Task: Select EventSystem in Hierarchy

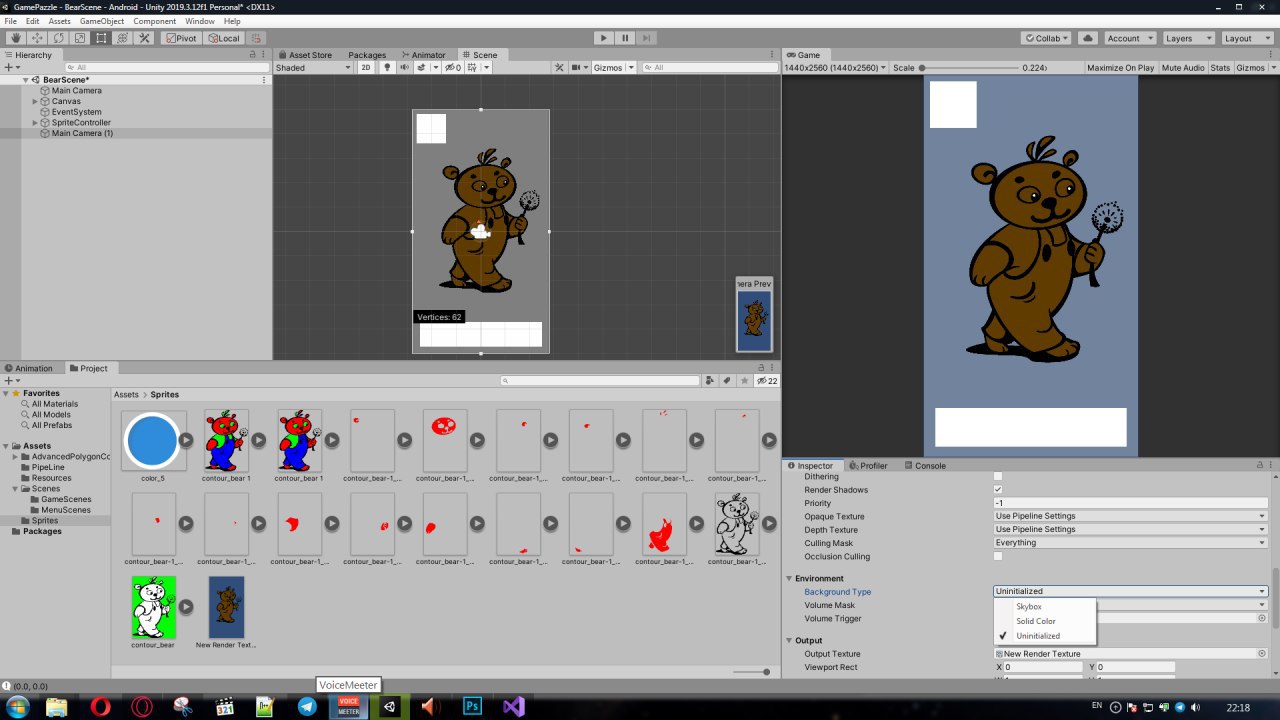Action: (77, 112)
